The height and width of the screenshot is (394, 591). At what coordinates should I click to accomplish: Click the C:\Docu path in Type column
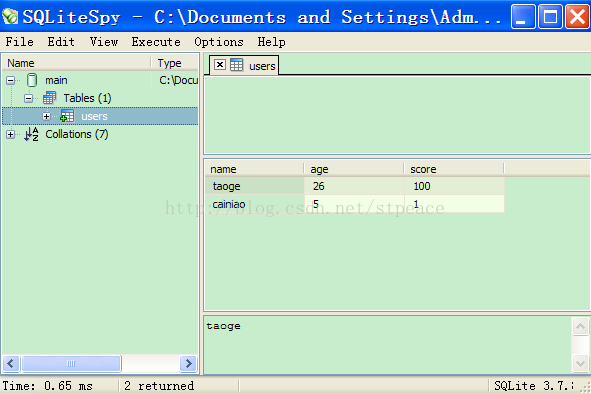(178, 80)
